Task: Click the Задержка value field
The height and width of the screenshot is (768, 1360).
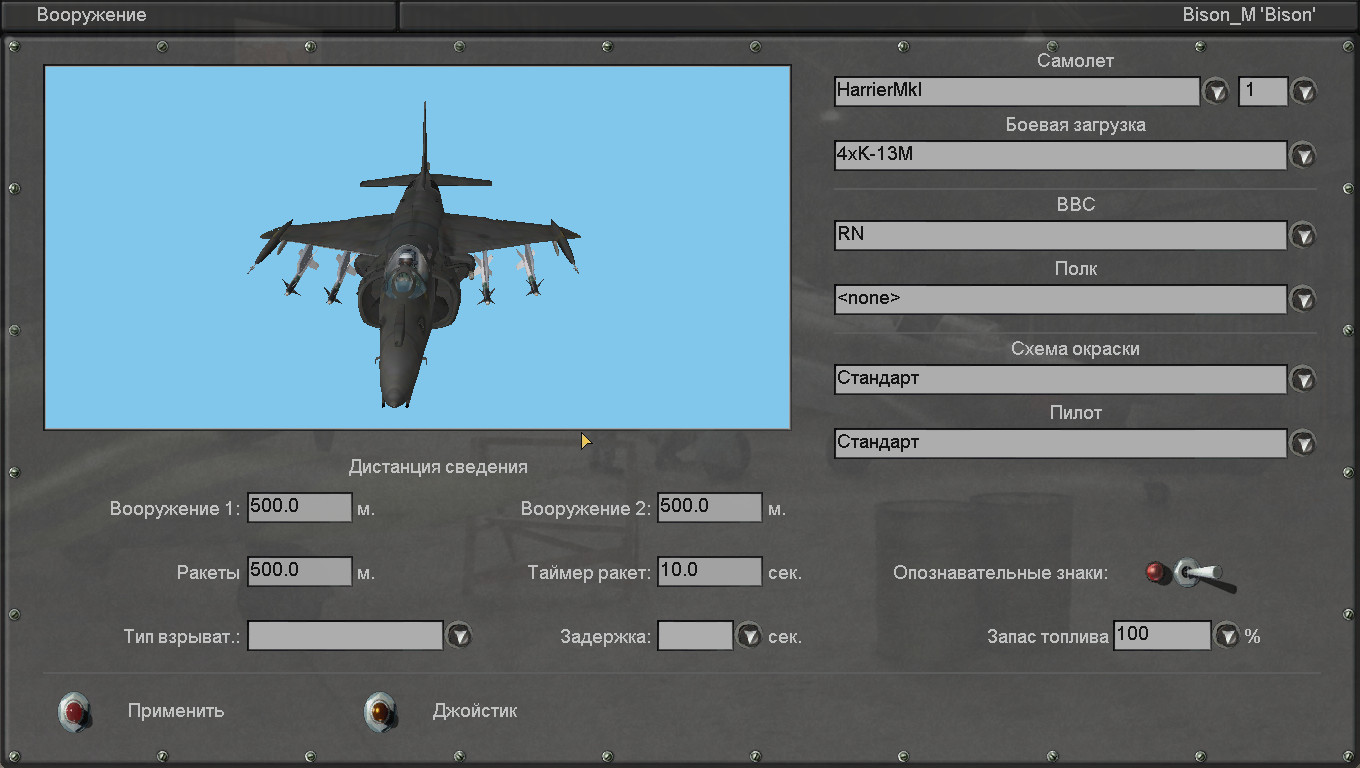Action: point(696,635)
